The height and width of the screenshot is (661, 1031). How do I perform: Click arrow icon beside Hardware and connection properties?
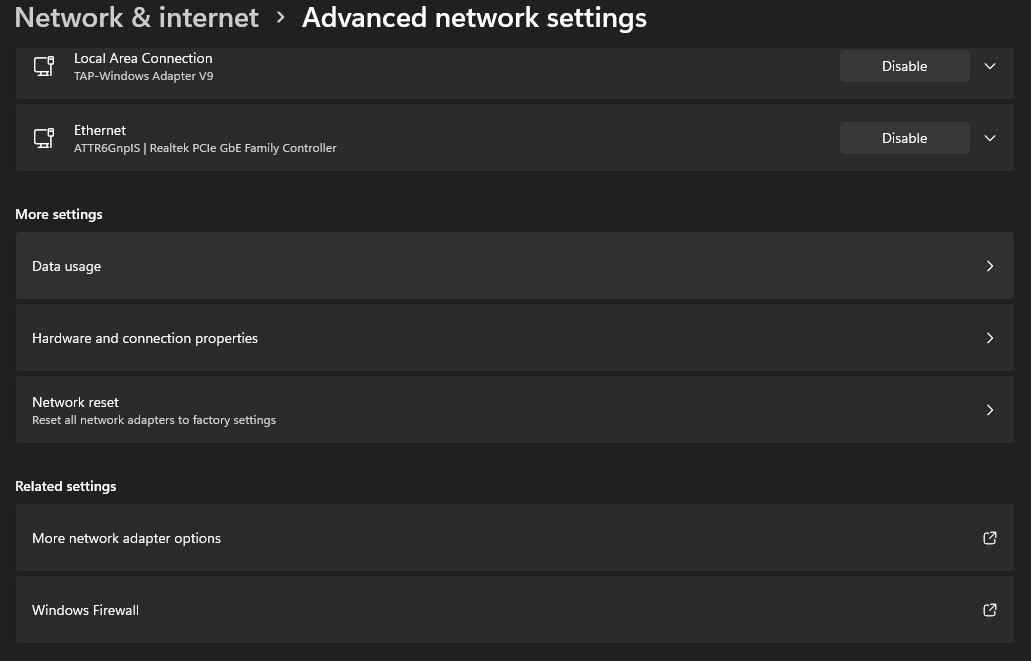pyautogui.click(x=990, y=338)
